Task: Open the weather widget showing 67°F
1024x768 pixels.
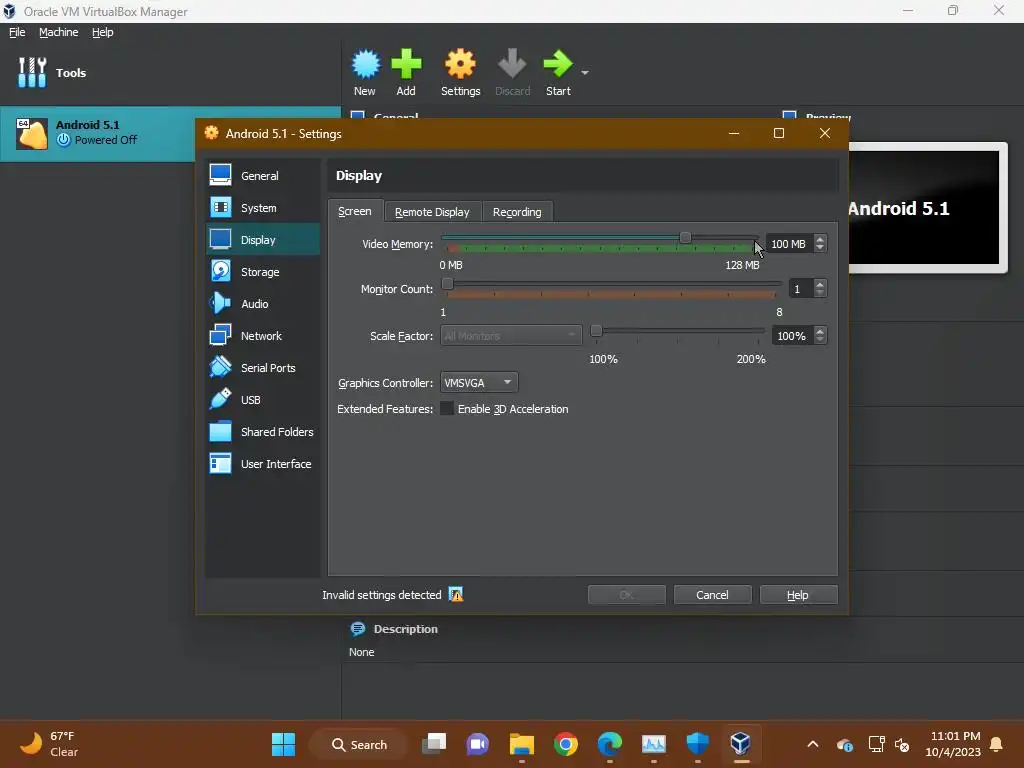Action: (x=49, y=744)
